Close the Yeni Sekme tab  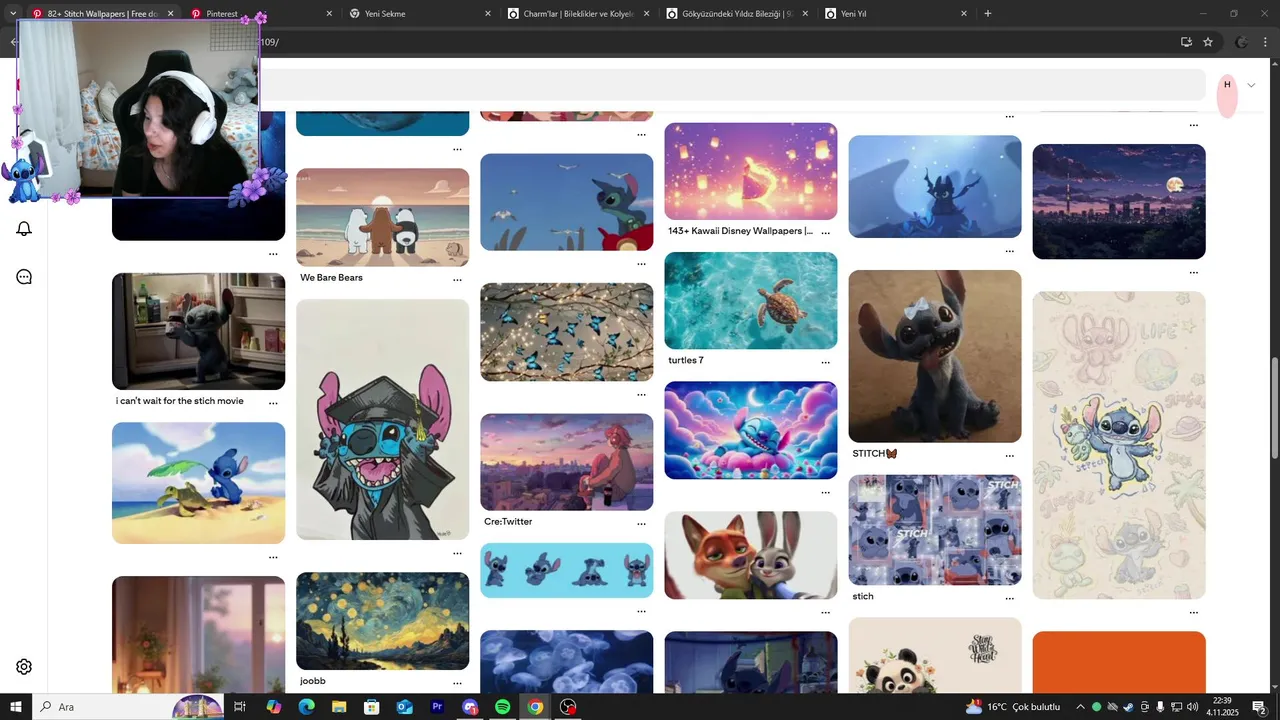click(488, 14)
